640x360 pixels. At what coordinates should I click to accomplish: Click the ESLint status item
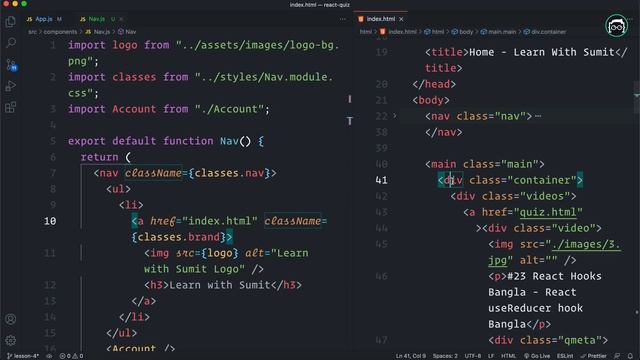(565, 356)
